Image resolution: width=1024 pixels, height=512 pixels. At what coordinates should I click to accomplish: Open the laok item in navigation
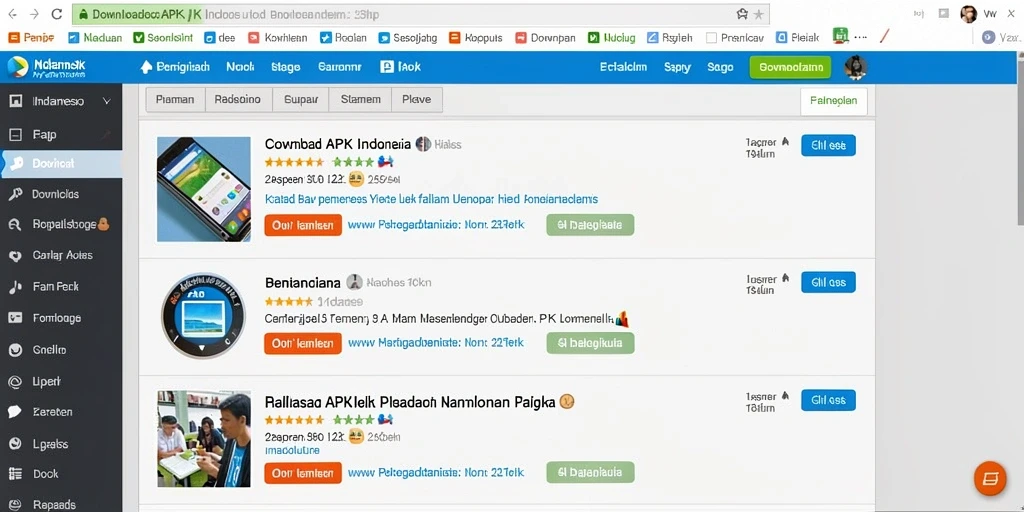pos(400,67)
